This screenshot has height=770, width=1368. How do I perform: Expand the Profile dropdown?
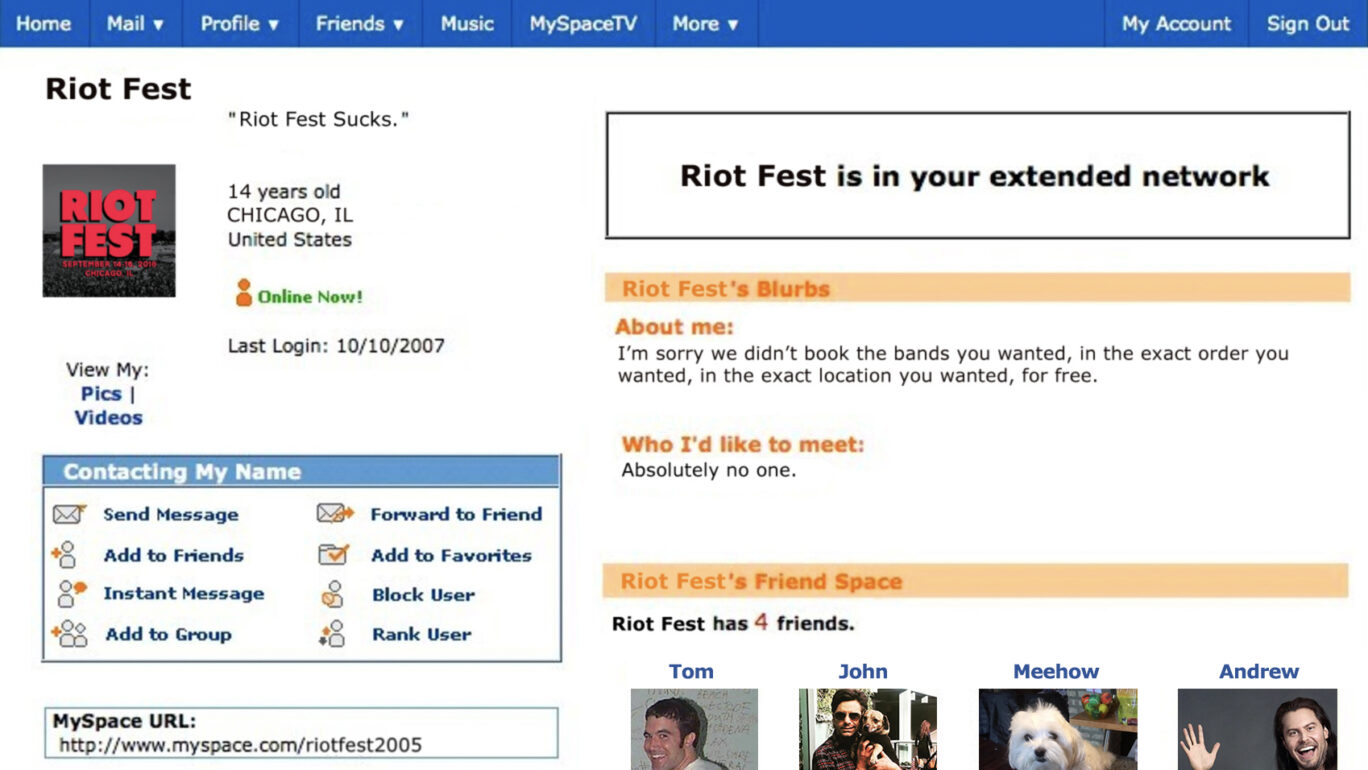click(240, 24)
